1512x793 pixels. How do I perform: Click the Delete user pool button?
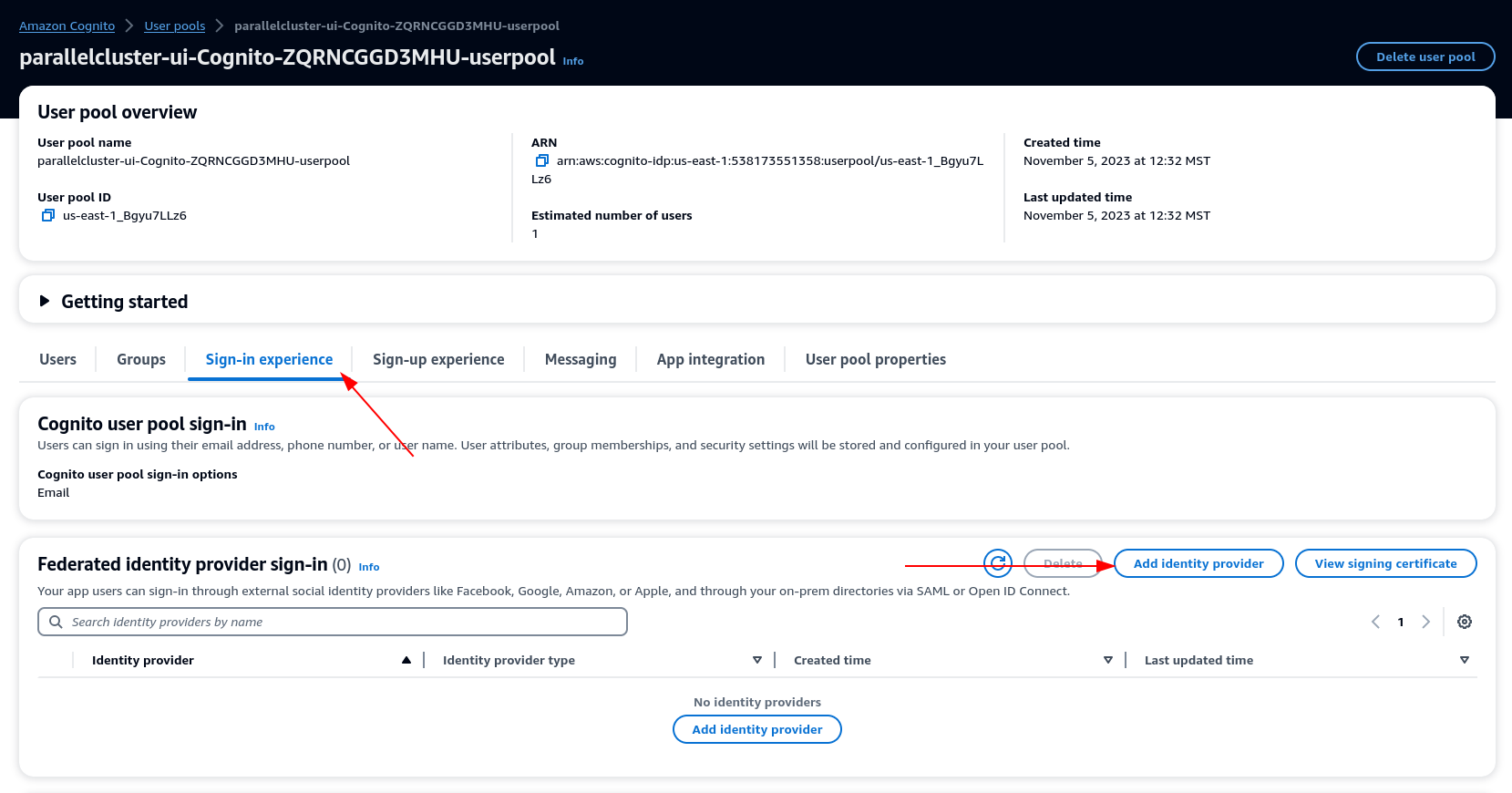[x=1425, y=57]
